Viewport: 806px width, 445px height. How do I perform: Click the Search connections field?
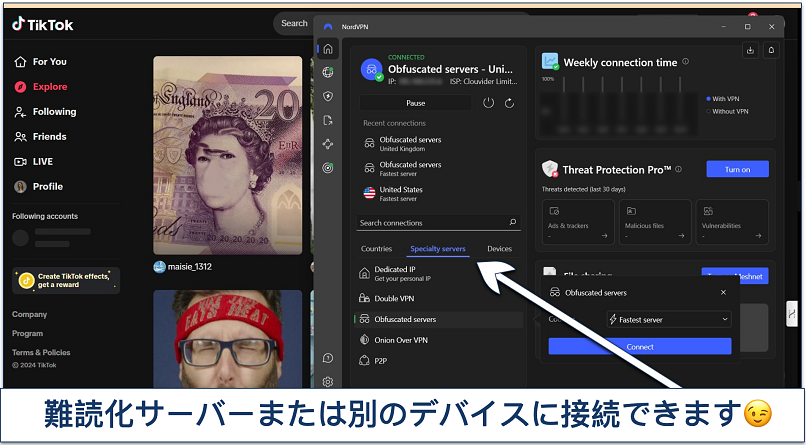click(x=432, y=223)
